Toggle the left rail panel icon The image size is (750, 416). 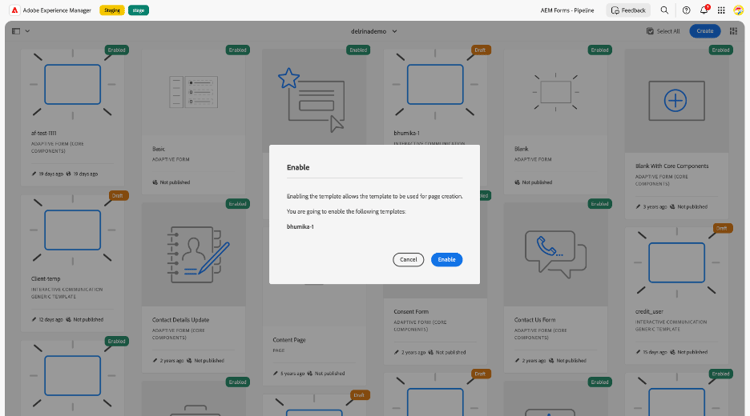(16, 31)
